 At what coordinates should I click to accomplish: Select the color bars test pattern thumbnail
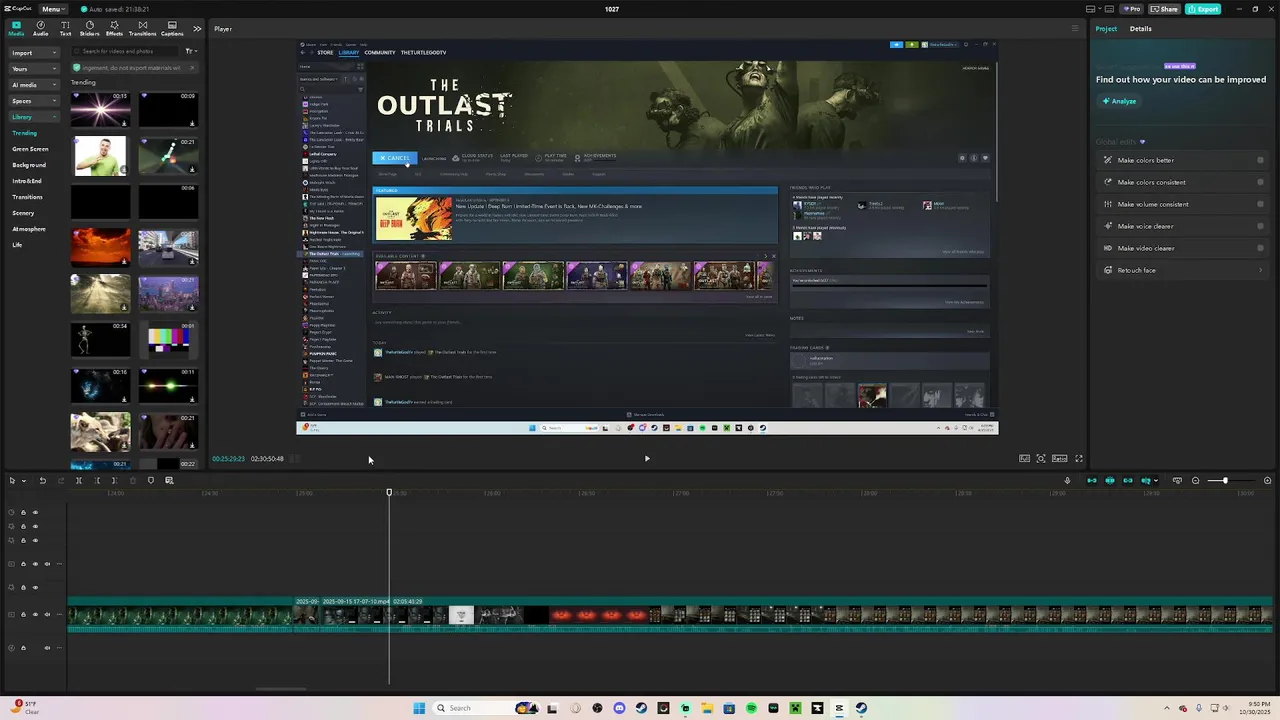point(168,339)
